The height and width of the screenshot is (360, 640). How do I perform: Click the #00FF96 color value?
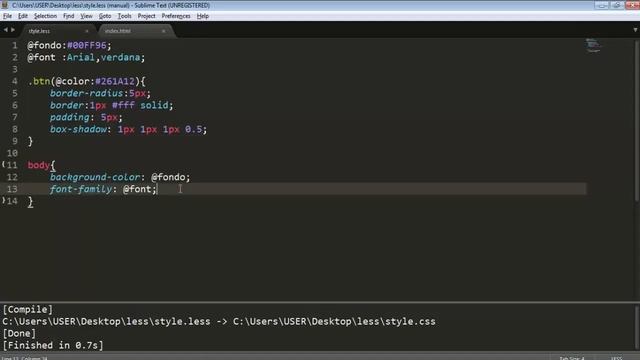[x=87, y=45]
